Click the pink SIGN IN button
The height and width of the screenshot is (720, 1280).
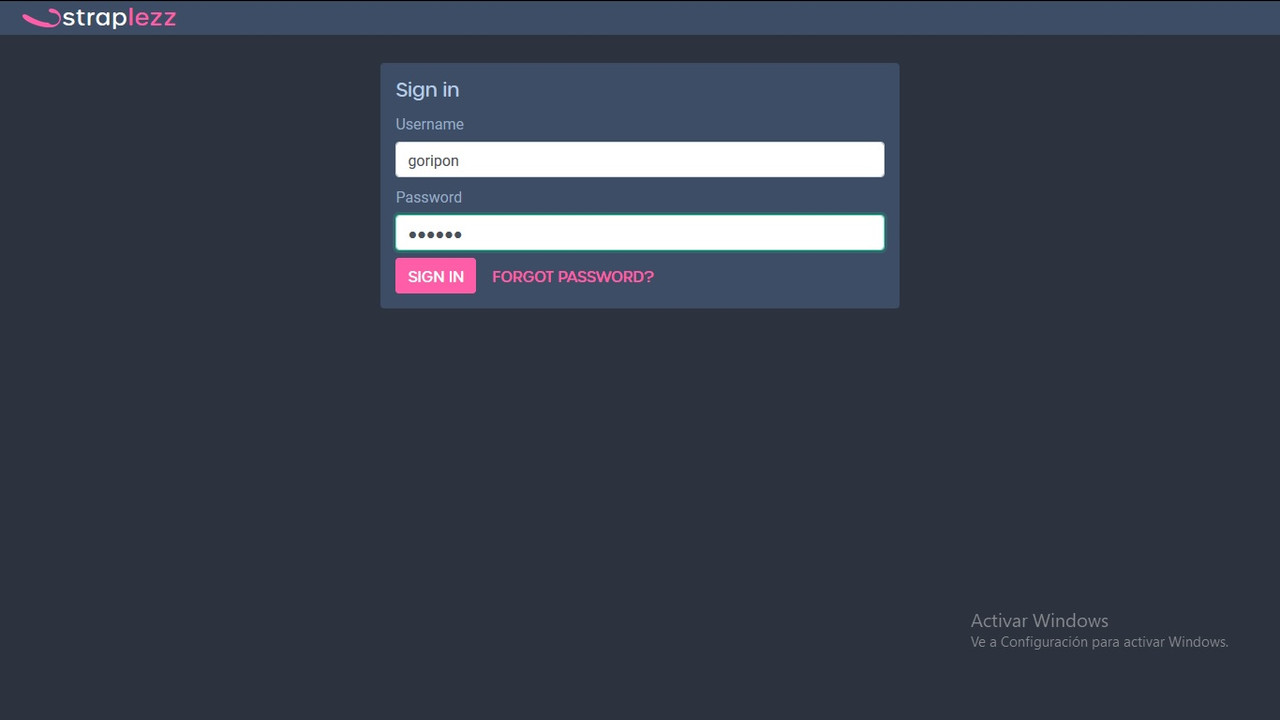(436, 276)
